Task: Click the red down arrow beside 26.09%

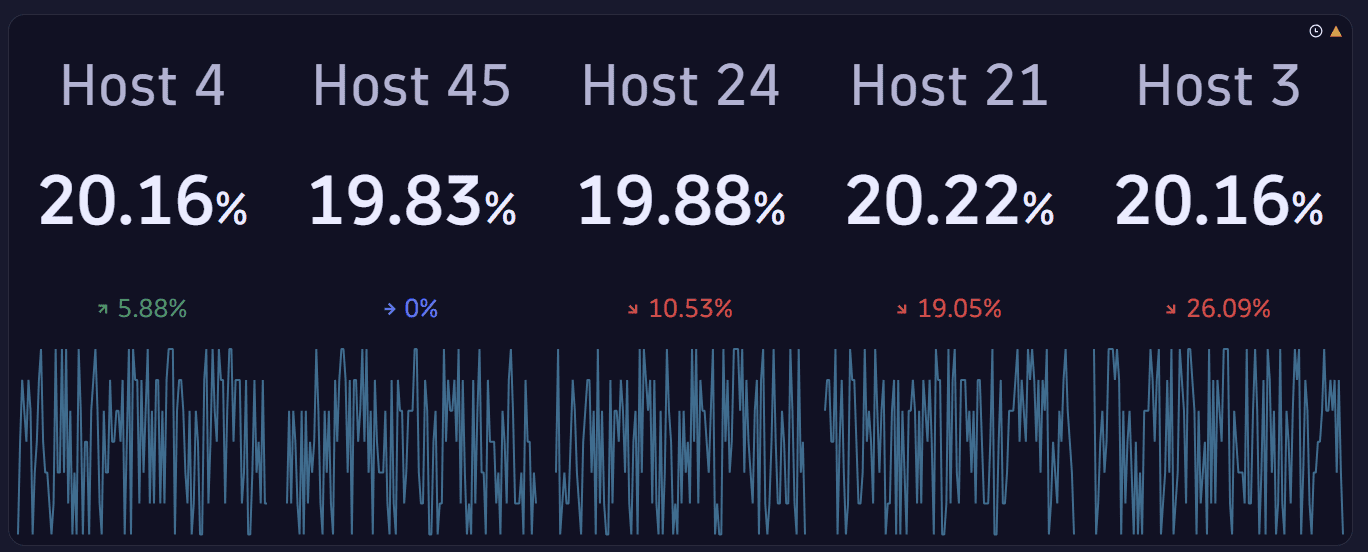Action: point(1171,310)
